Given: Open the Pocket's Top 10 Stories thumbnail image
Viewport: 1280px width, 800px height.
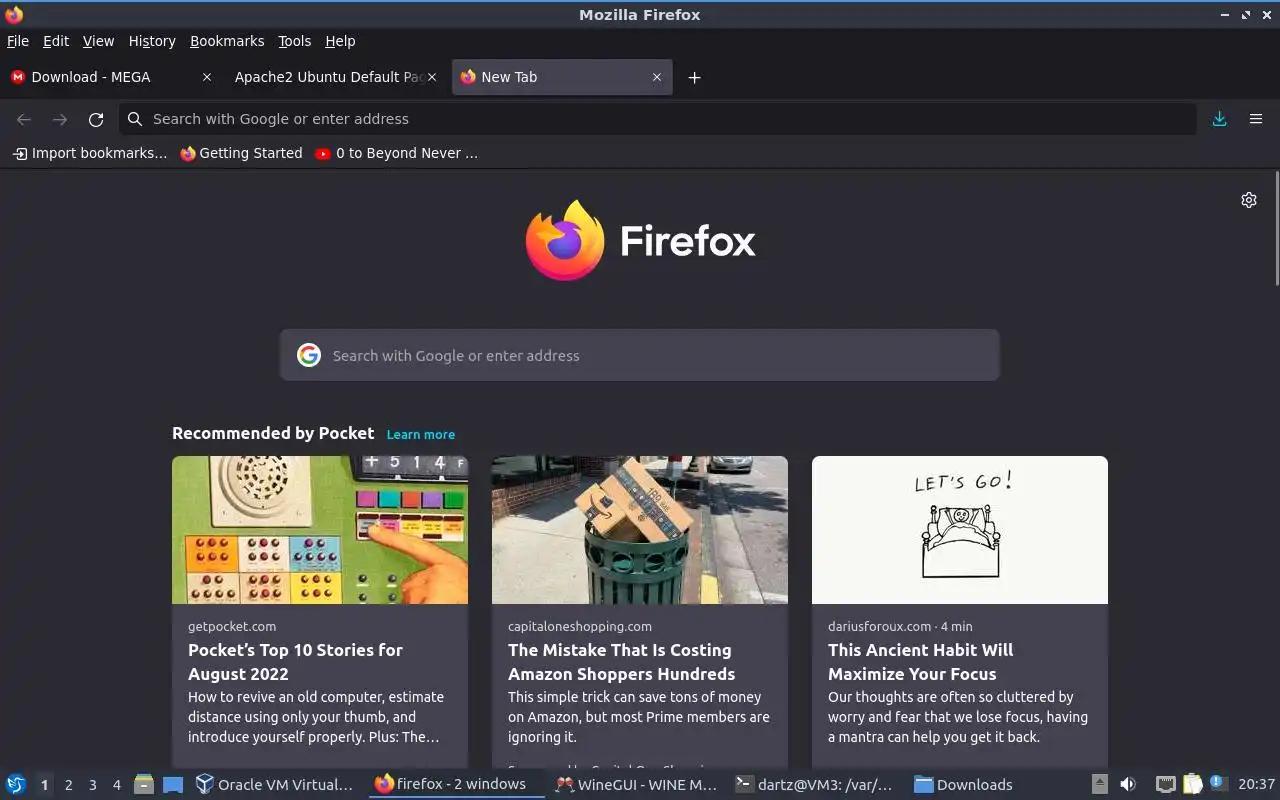Looking at the screenshot, I should point(320,530).
